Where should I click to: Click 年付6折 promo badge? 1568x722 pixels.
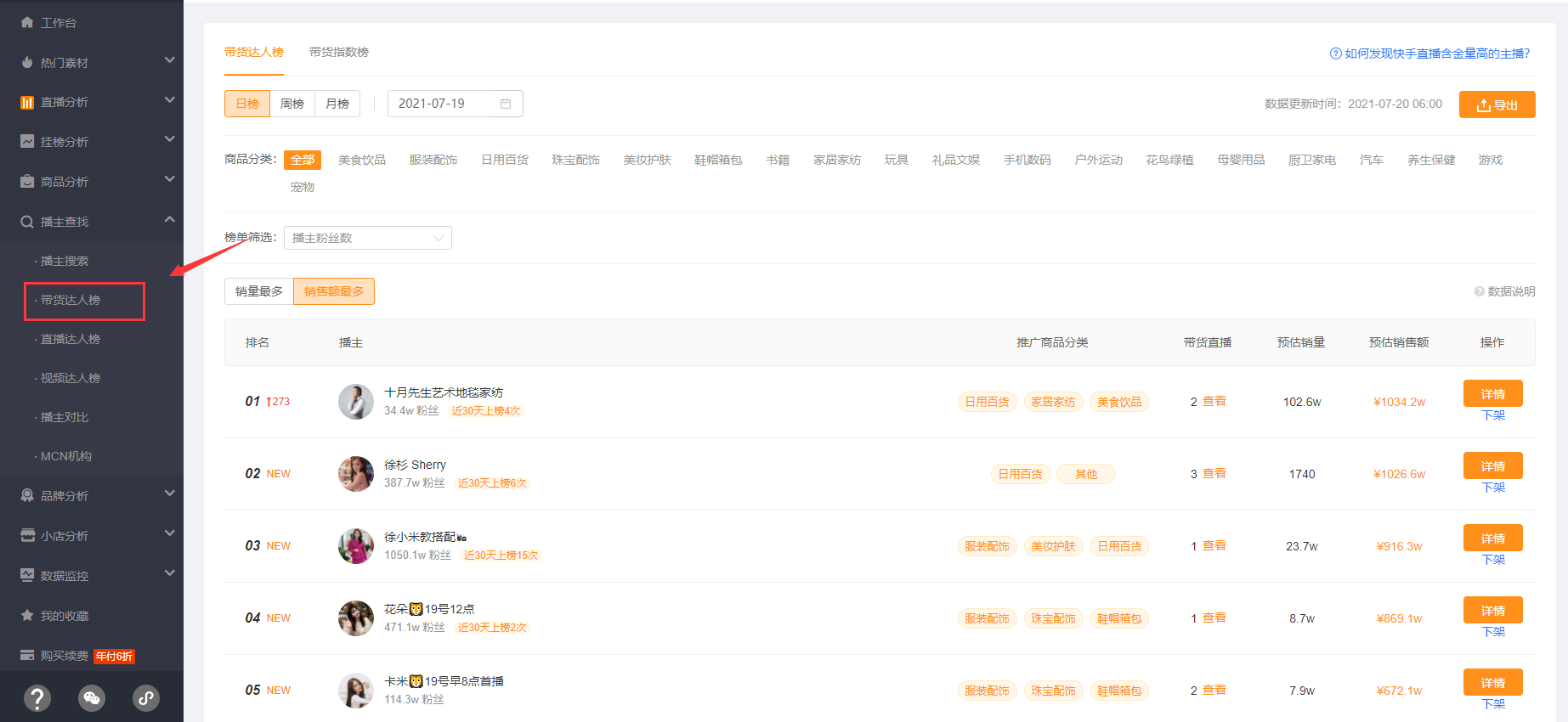[x=115, y=656]
